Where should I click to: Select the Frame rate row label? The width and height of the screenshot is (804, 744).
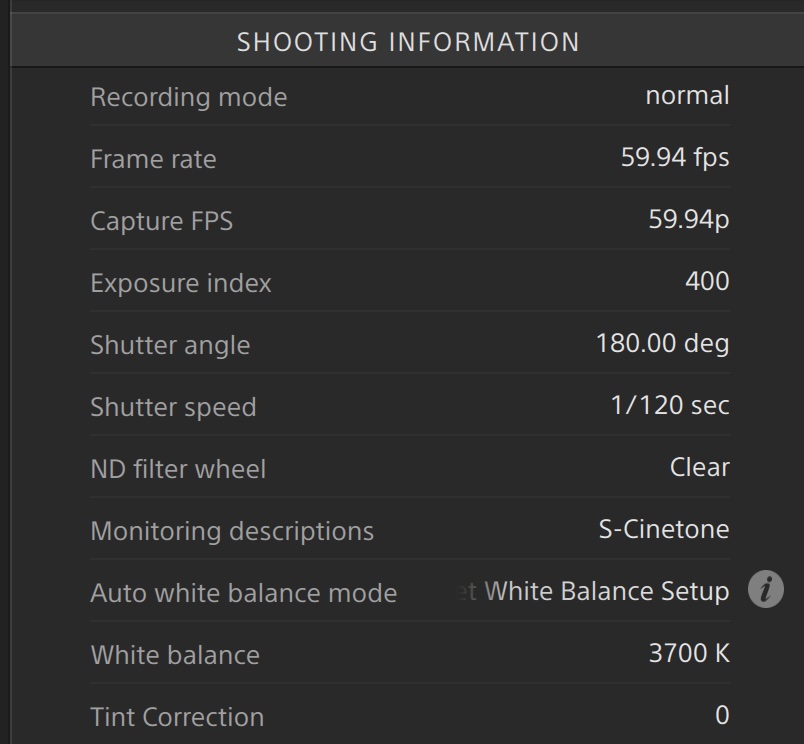coord(153,159)
